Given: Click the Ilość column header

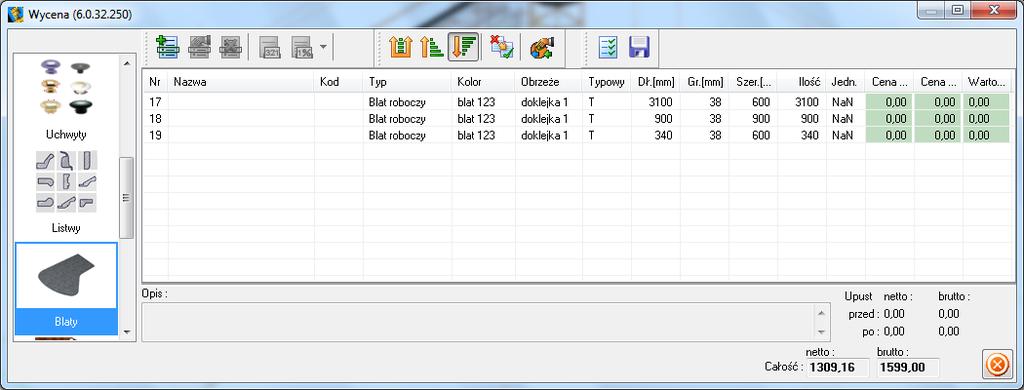Looking at the screenshot, I should 803,82.
